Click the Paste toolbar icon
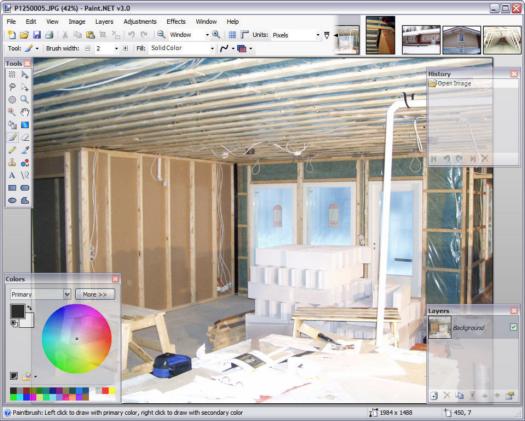 (90, 34)
